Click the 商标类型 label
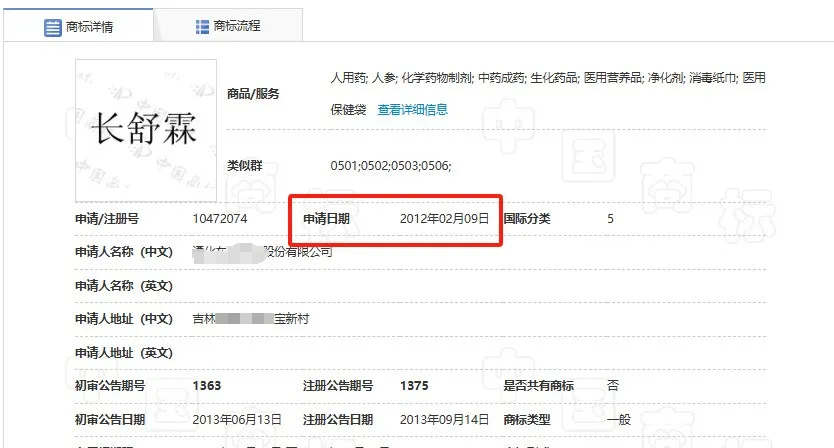This screenshot has height=448, width=834. (x=527, y=420)
